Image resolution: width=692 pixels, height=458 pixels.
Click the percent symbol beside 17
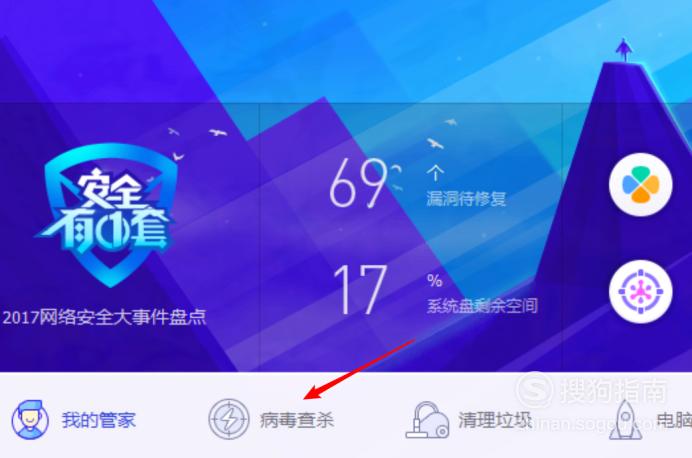(434, 280)
